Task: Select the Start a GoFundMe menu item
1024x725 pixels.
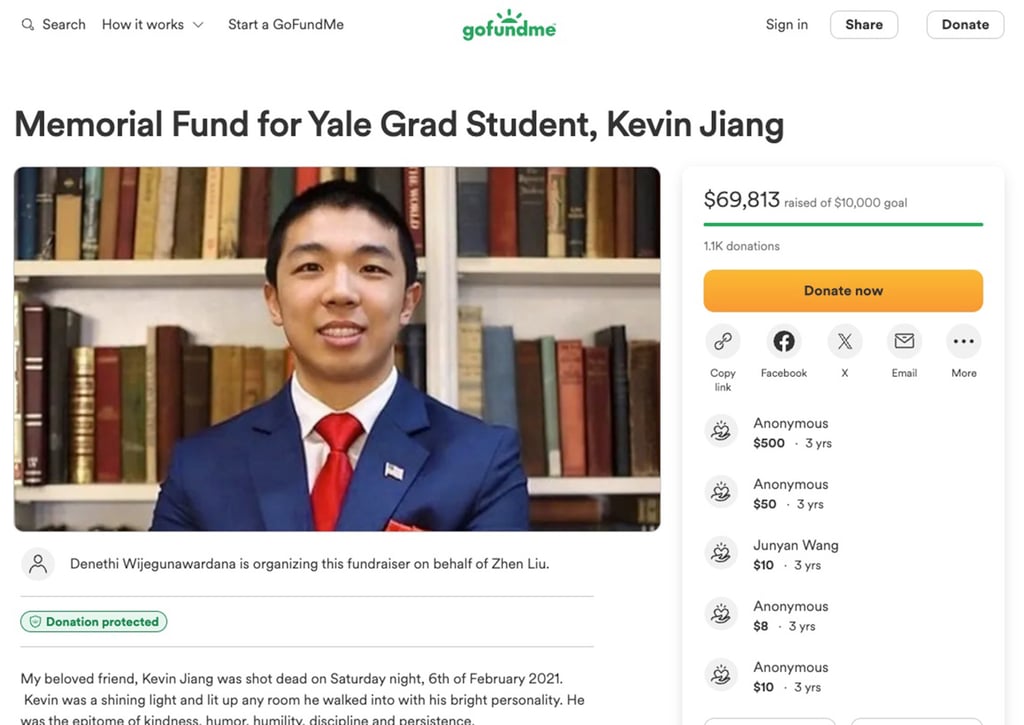Action: [x=284, y=23]
